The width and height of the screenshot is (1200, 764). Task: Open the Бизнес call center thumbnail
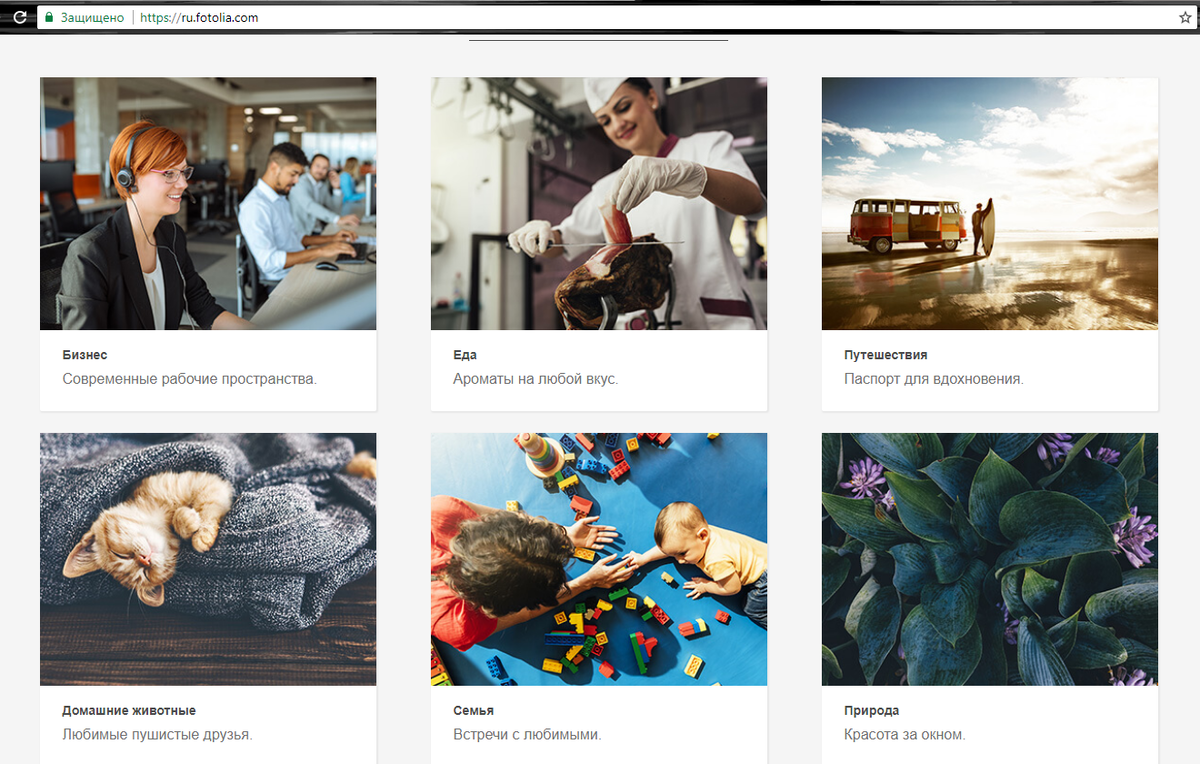(208, 204)
